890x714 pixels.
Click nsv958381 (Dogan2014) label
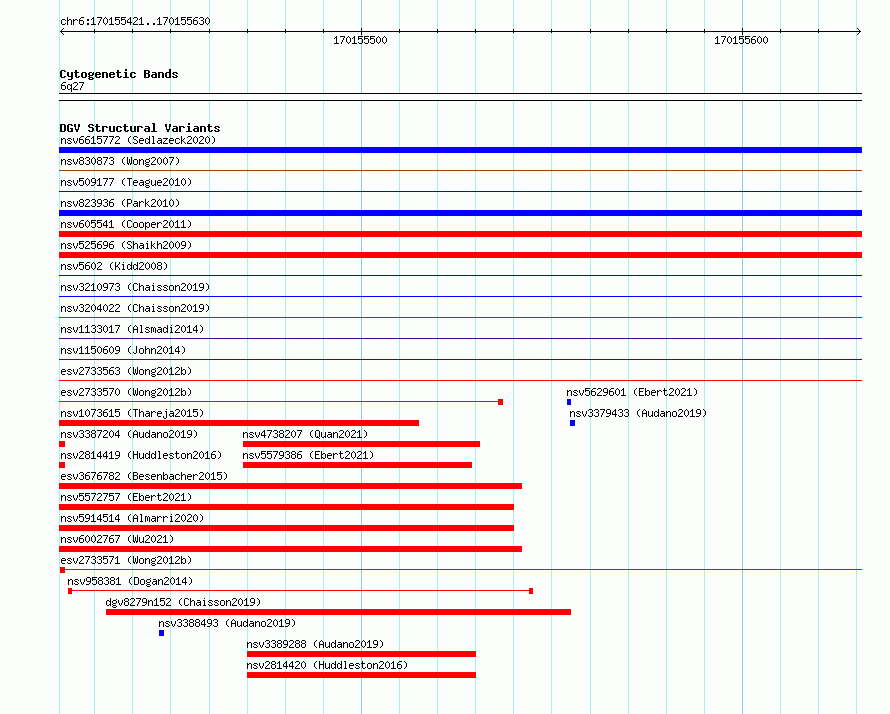130,581
